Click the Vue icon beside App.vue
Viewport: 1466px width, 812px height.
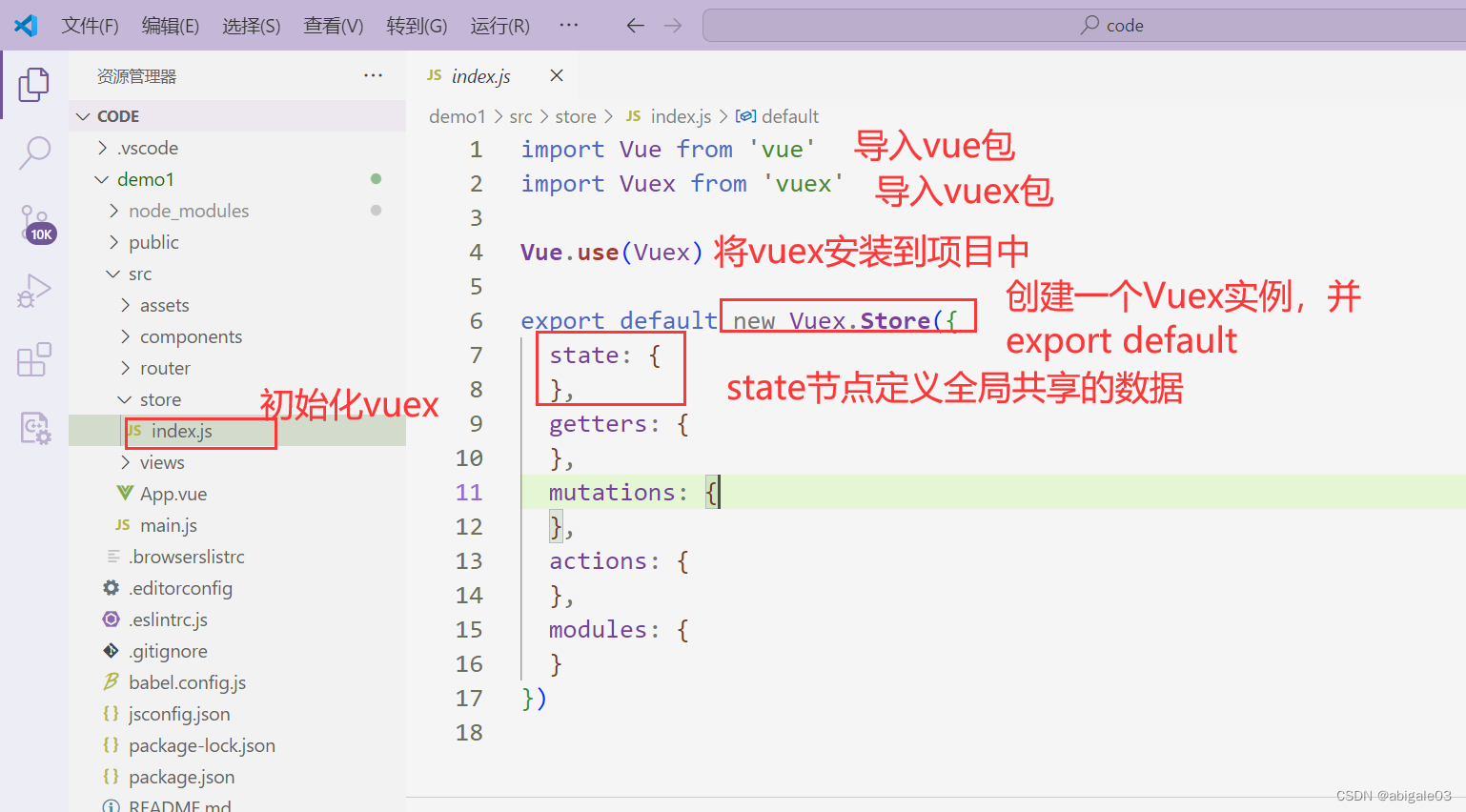[125, 493]
